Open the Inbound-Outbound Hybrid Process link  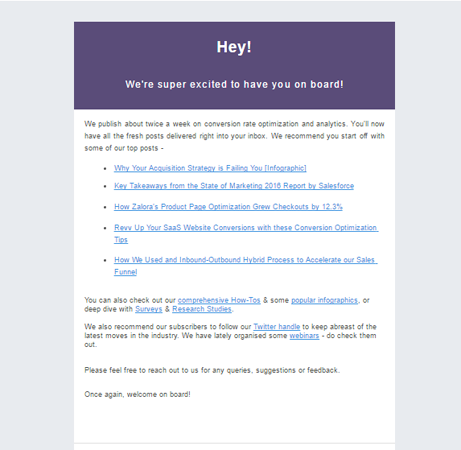pos(246,260)
